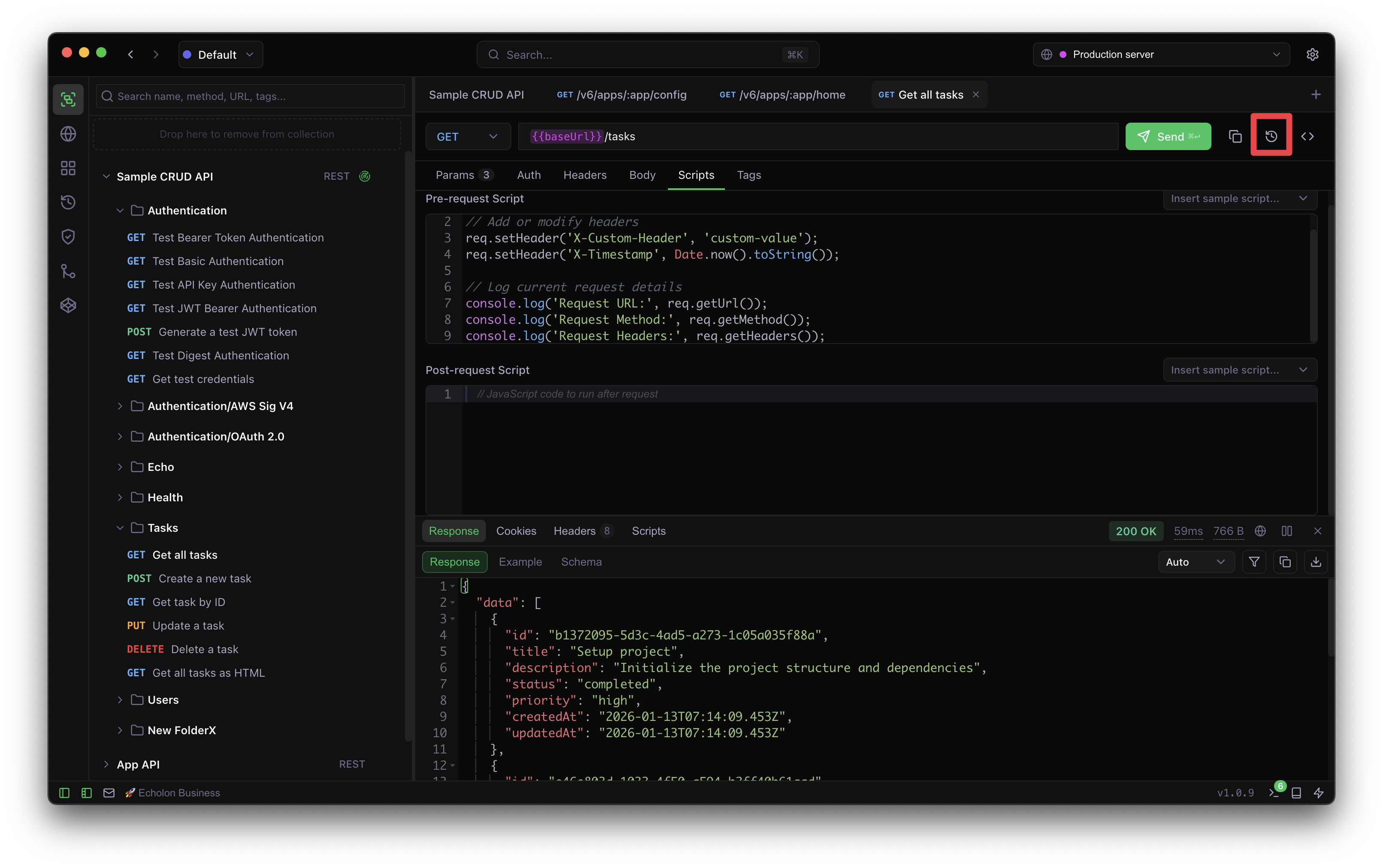Open request history clock icon

(x=1271, y=136)
